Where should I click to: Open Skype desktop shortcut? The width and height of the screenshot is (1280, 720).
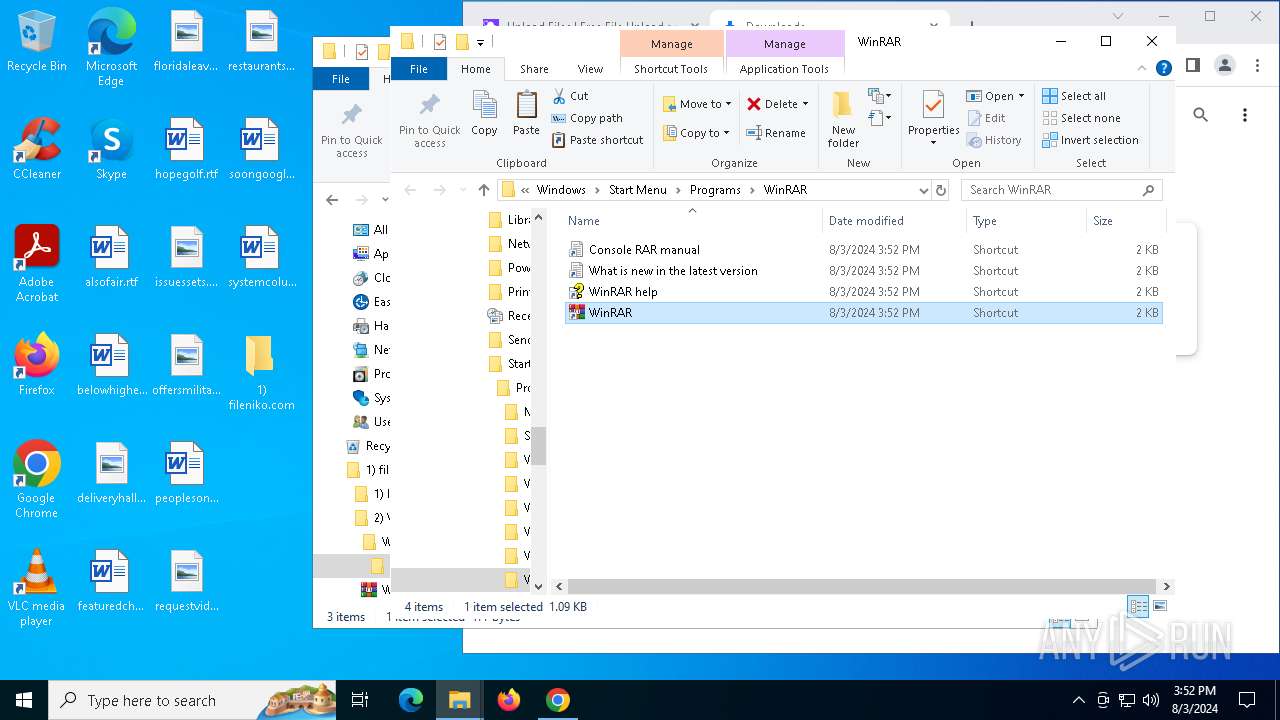111,149
